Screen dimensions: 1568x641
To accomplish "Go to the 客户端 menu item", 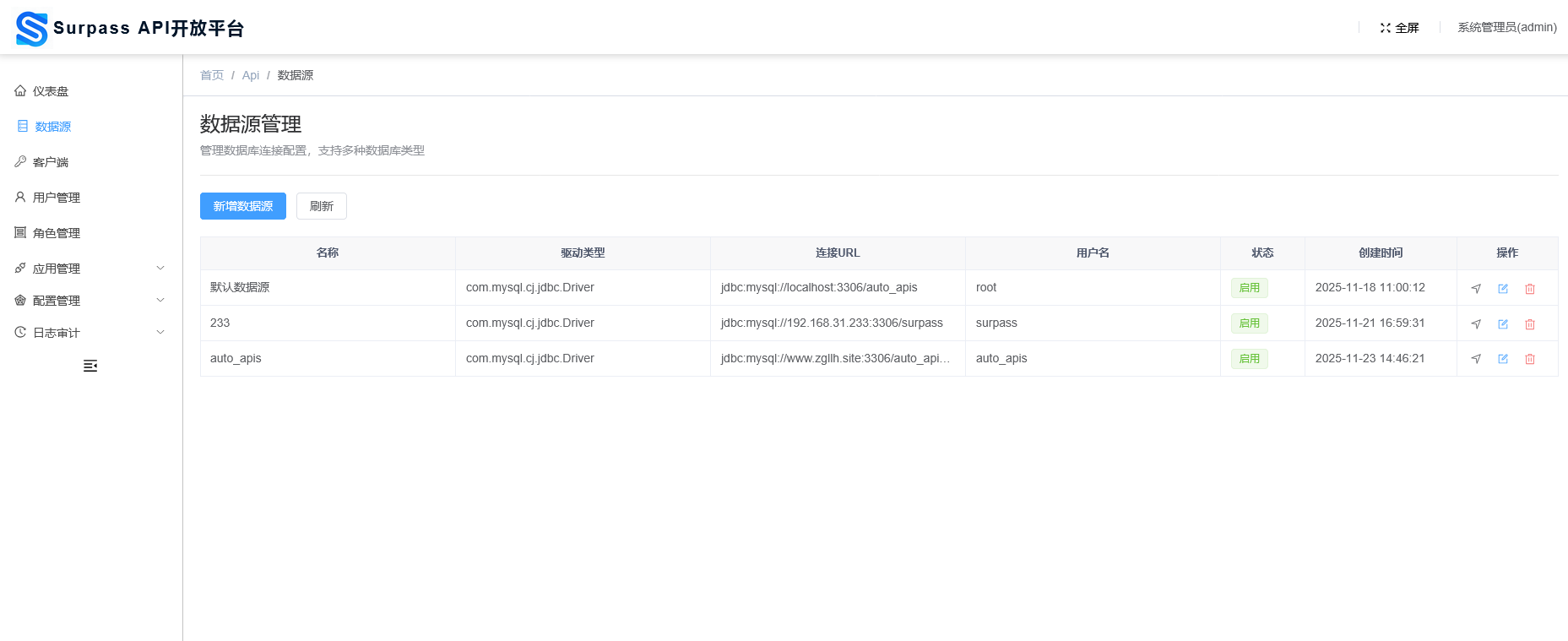I will click(x=91, y=162).
